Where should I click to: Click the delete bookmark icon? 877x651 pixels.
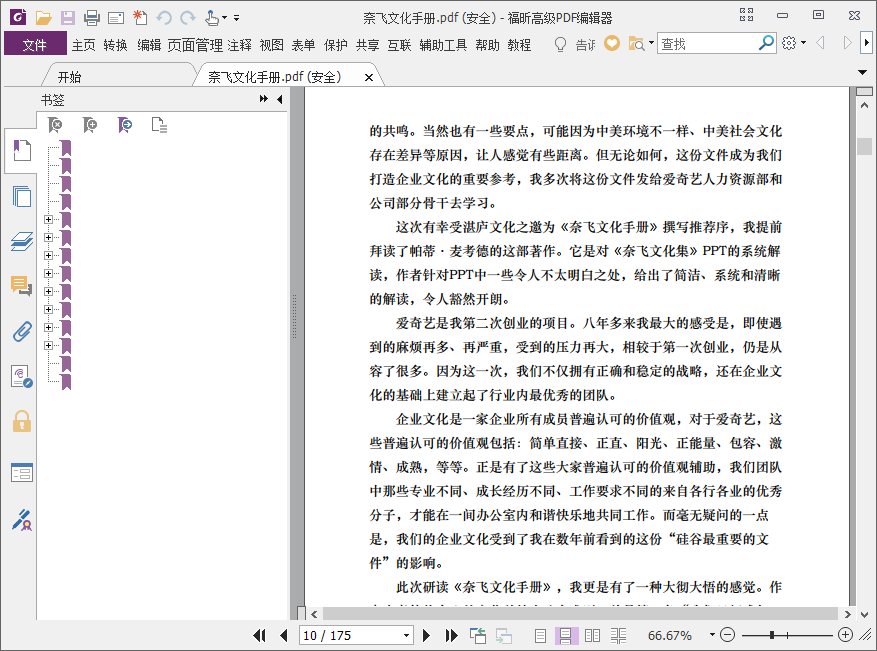click(55, 125)
